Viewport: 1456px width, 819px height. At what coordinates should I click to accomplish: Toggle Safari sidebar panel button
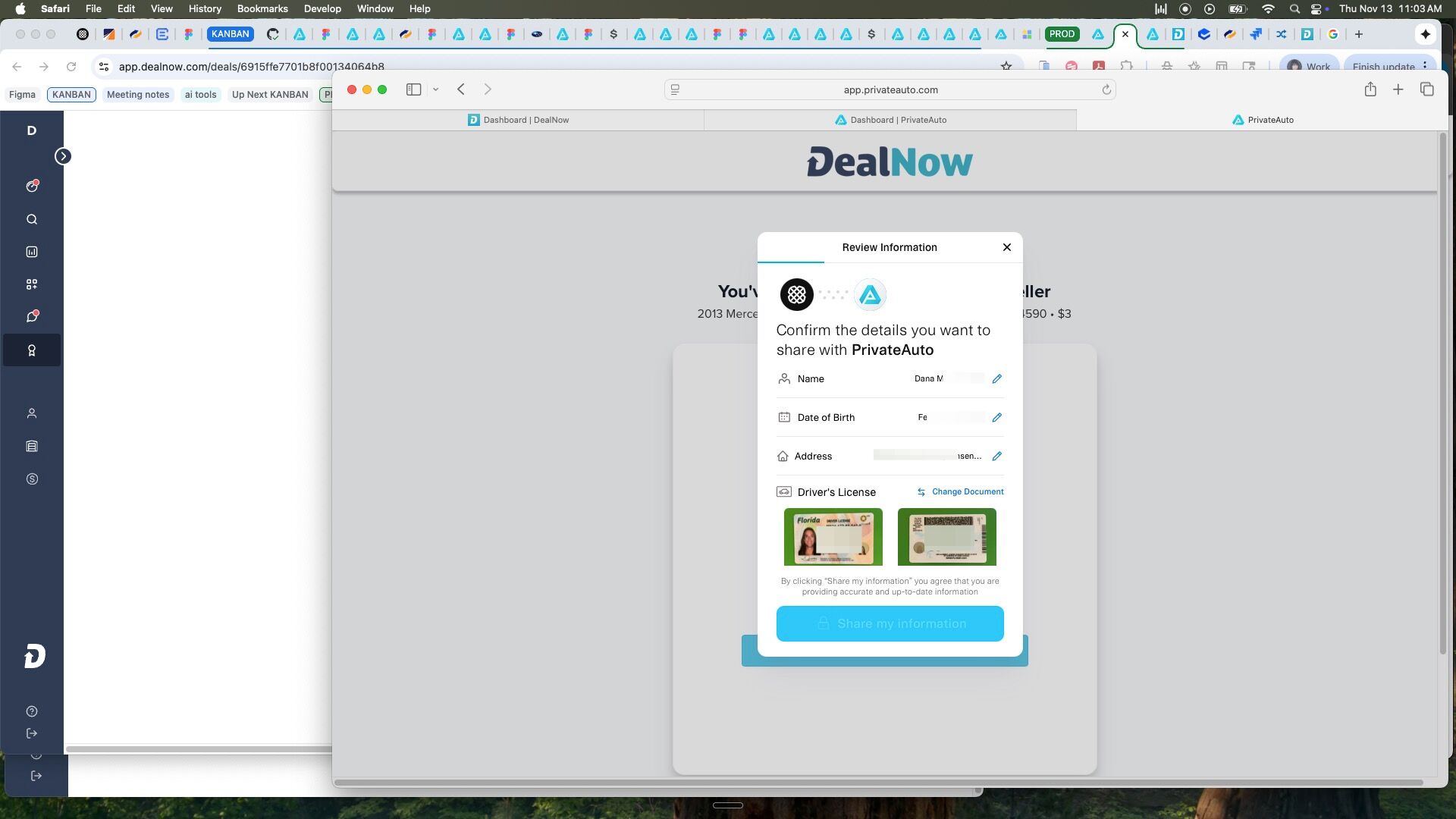tap(413, 89)
